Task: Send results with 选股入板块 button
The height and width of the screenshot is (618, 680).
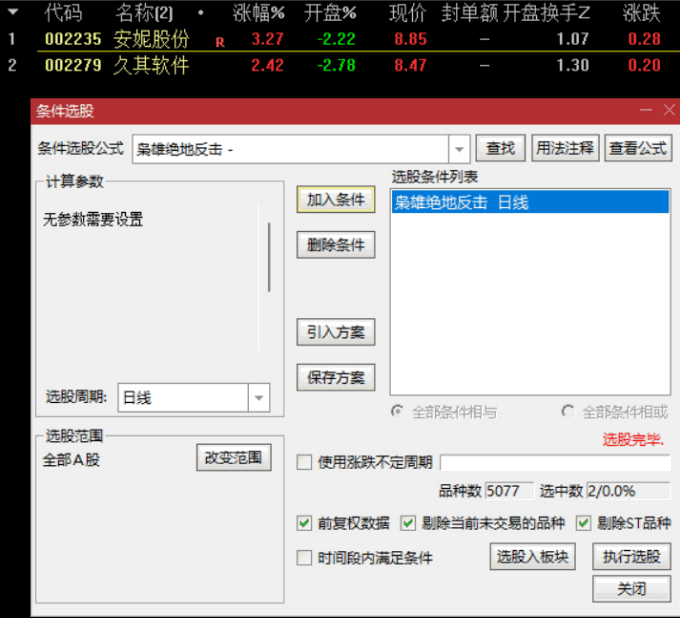Action: [533, 556]
